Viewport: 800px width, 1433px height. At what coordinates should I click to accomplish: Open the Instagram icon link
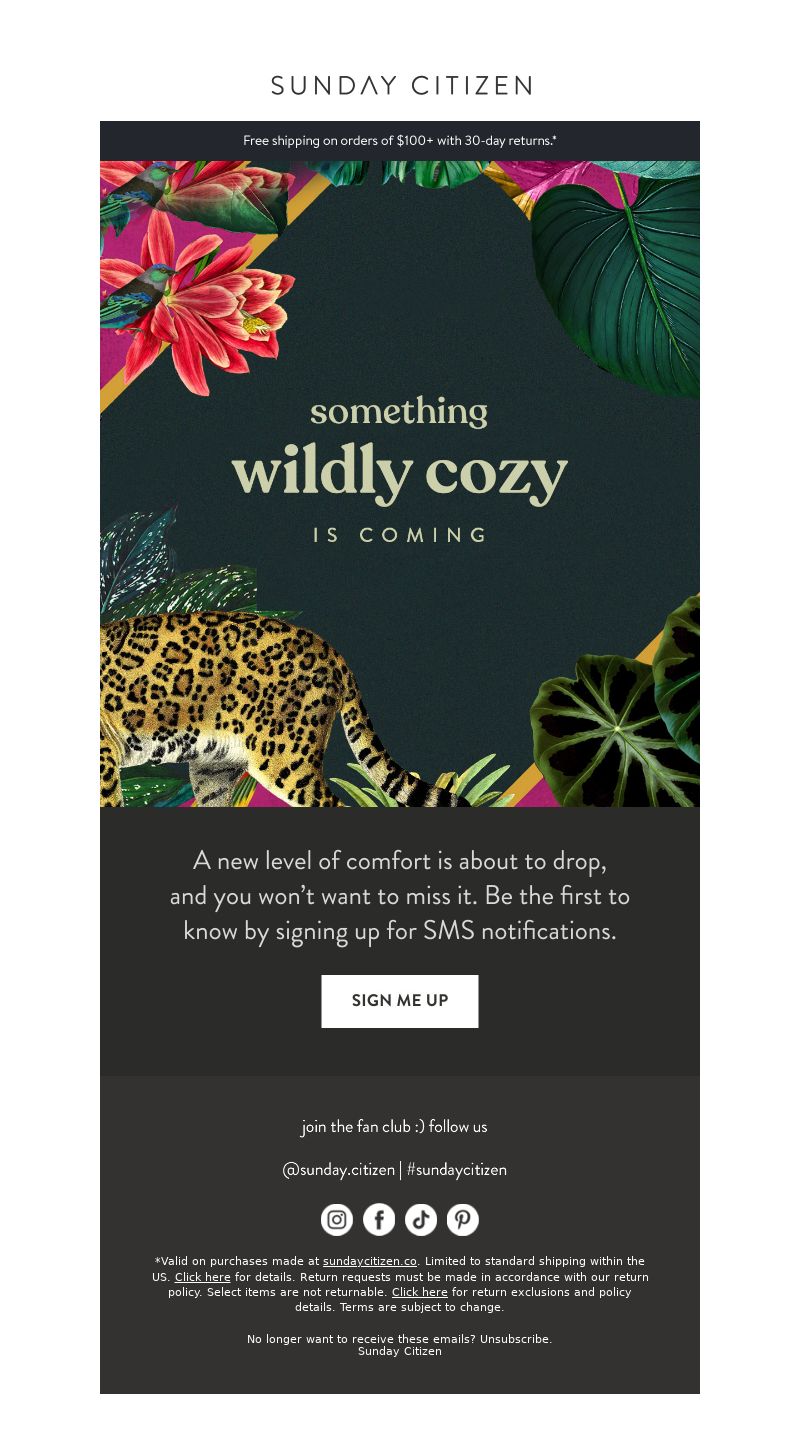[x=337, y=1220]
